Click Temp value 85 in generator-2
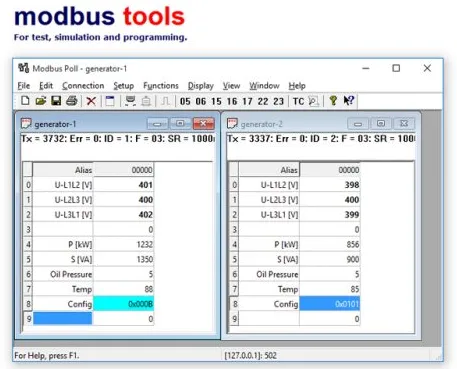The height and width of the screenshot is (369, 457). (329, 289)
